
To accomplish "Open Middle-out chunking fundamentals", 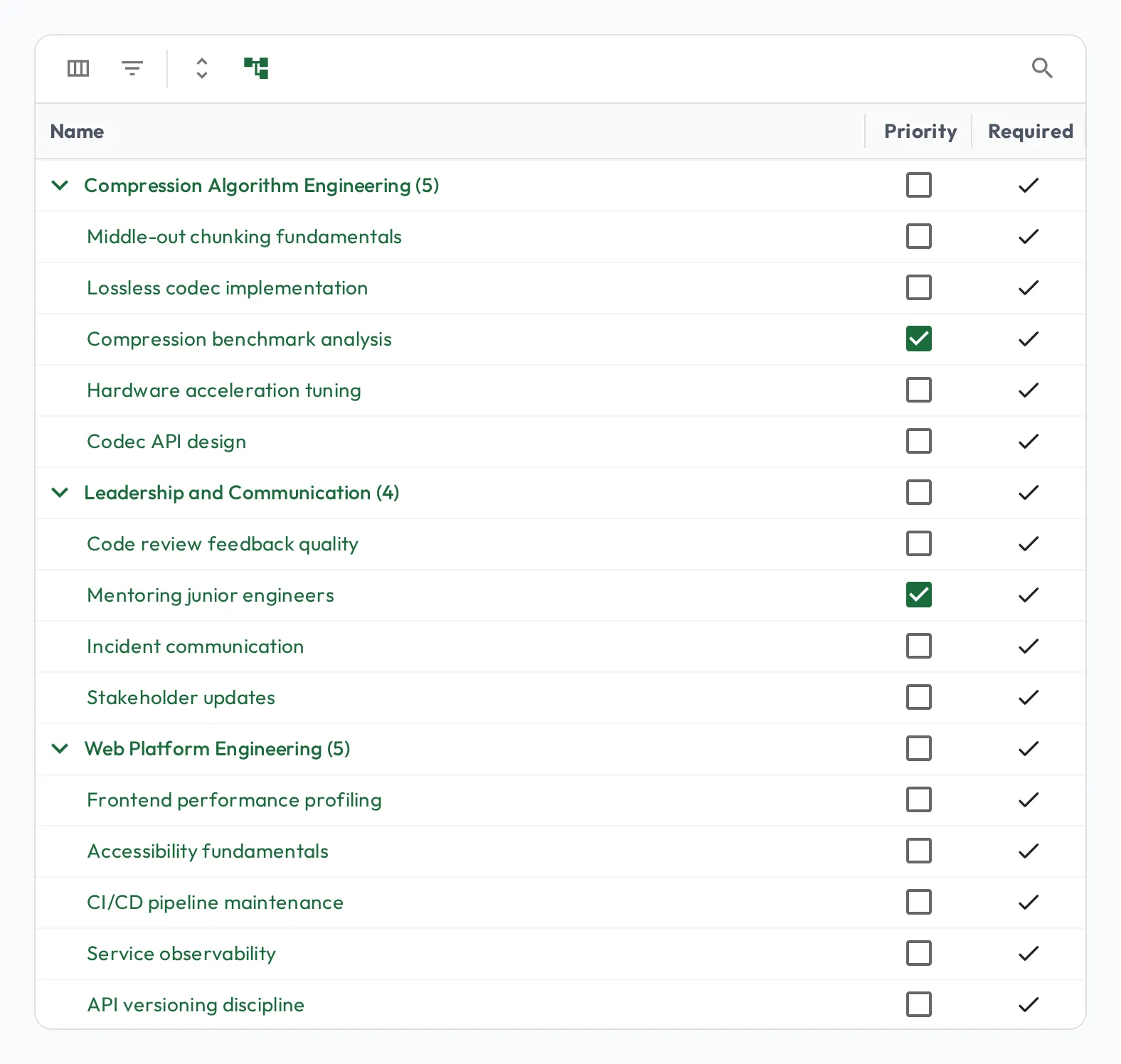I will pyautogui.click(x=244, y=237).
